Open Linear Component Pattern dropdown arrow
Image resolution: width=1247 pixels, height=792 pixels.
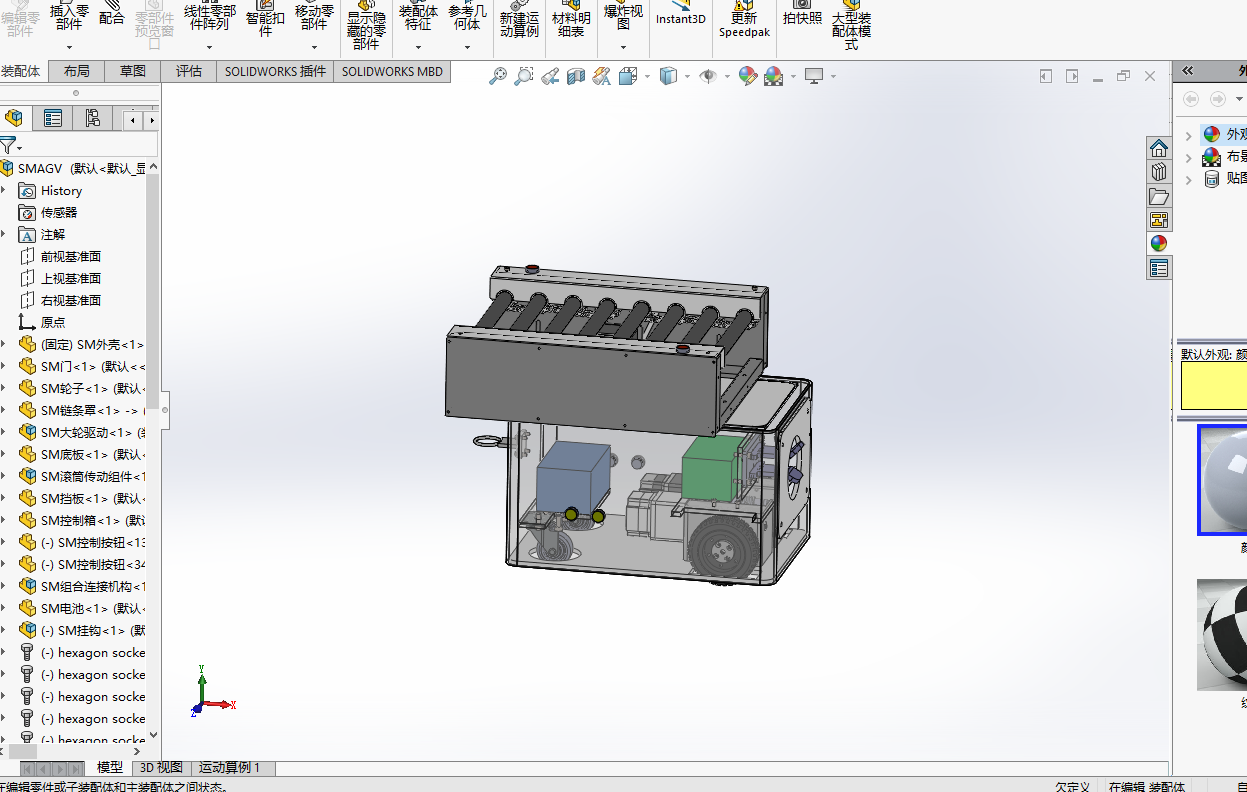pos(209,47)
